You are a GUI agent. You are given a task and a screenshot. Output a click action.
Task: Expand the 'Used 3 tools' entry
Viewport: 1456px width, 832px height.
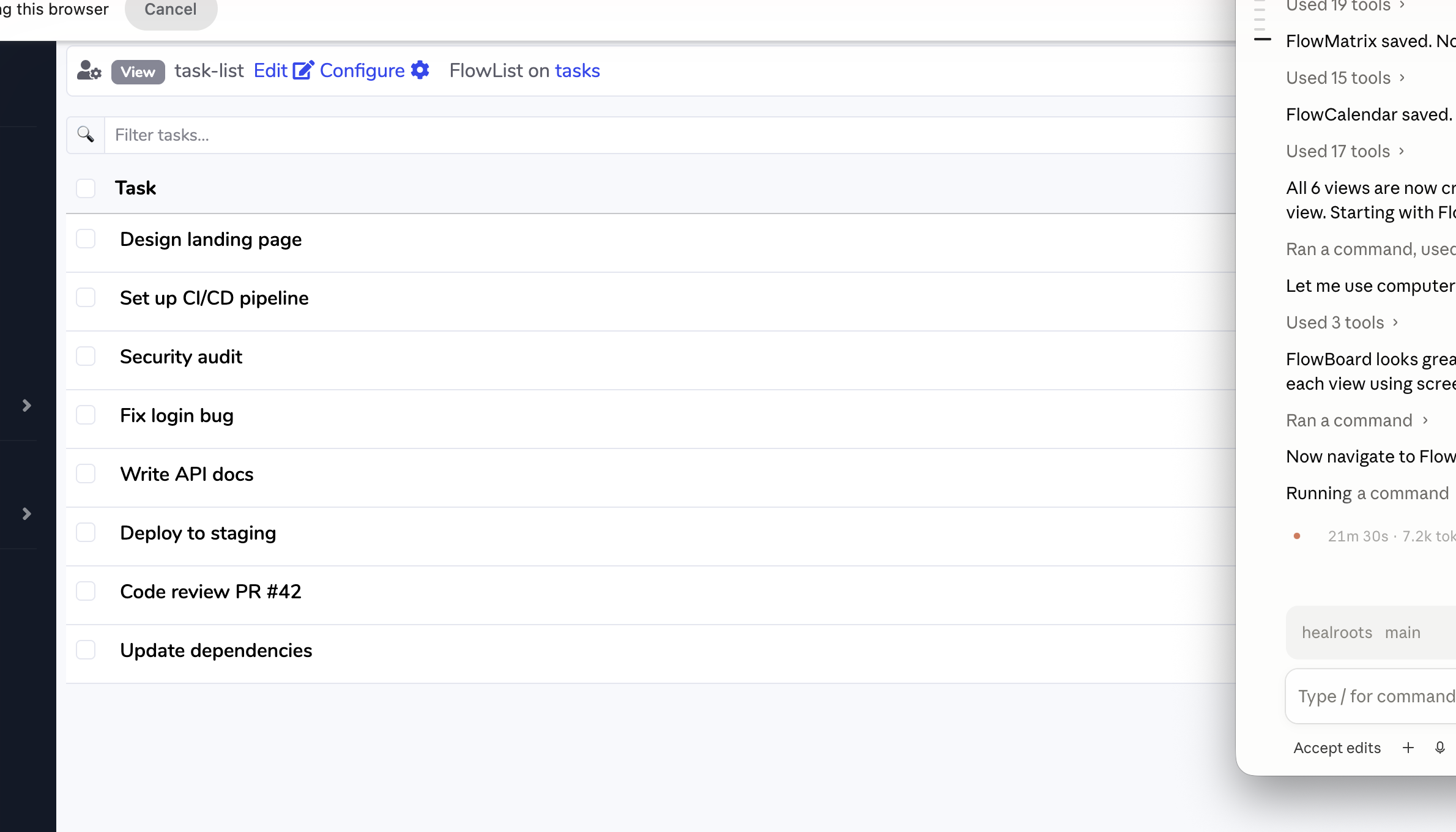pyautogui.click(x=1342, y=322)
